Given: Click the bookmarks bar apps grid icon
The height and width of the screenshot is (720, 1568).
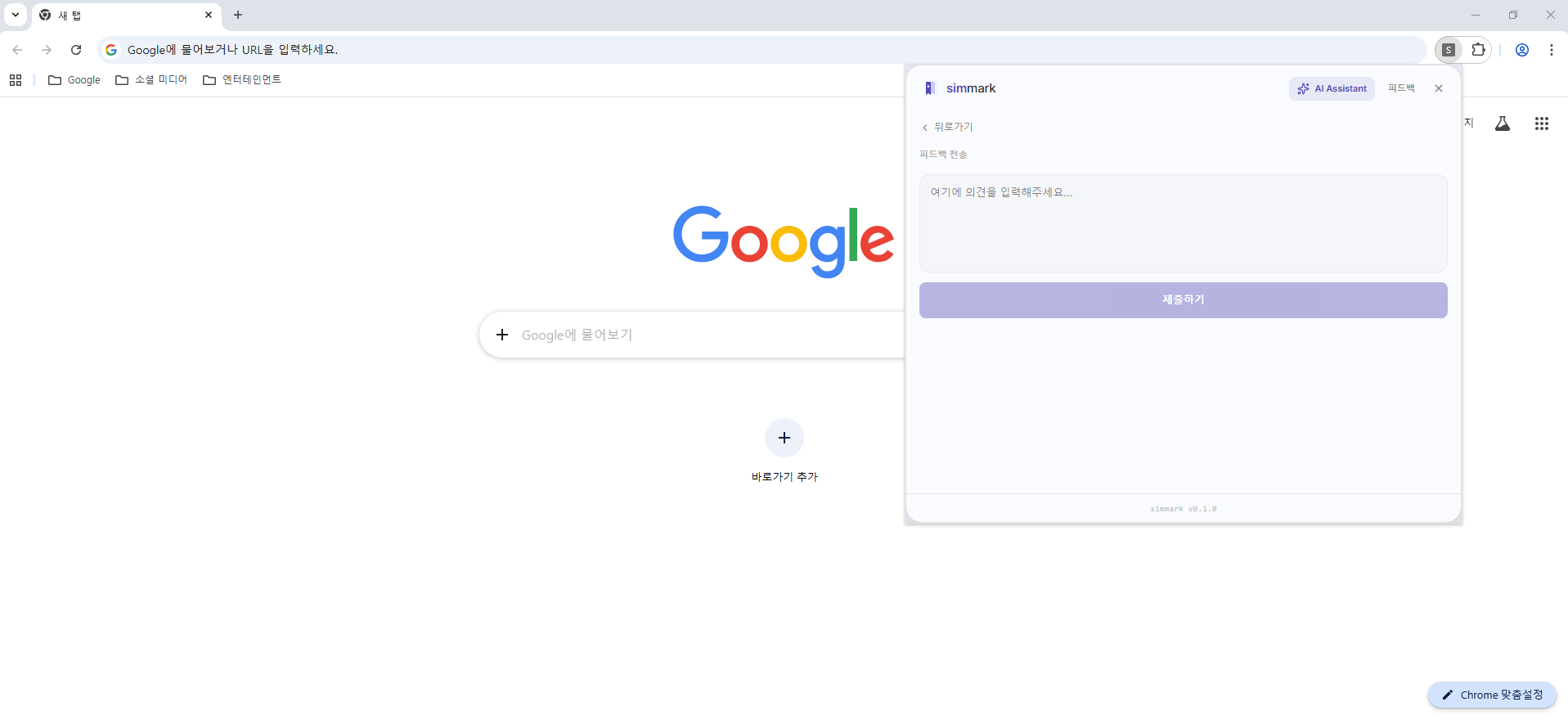Looking at the screenshot, I should [16, 80].
